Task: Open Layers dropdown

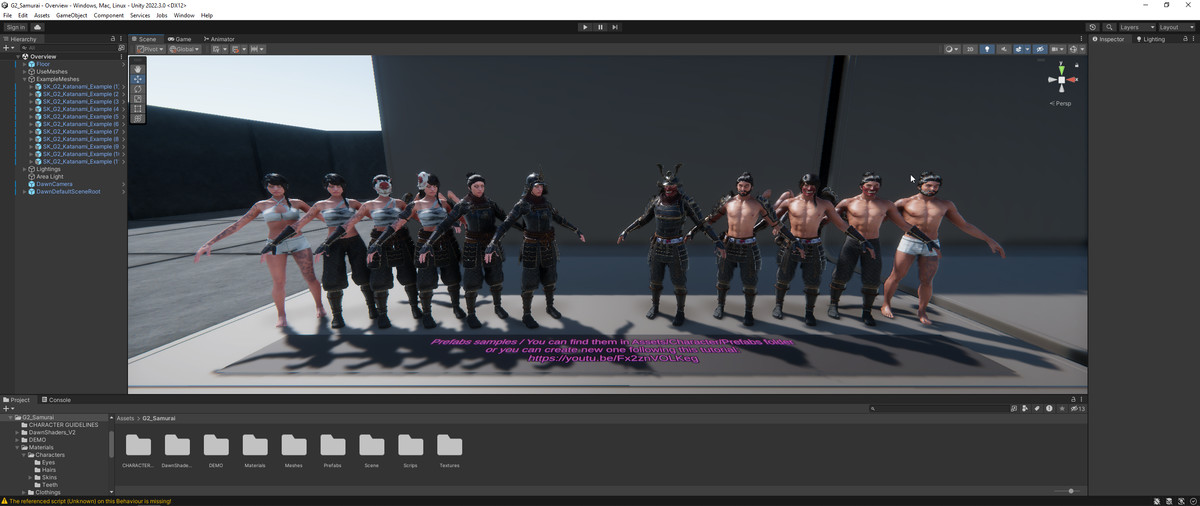Action: pyautogui.click(x=1135, y=27)
